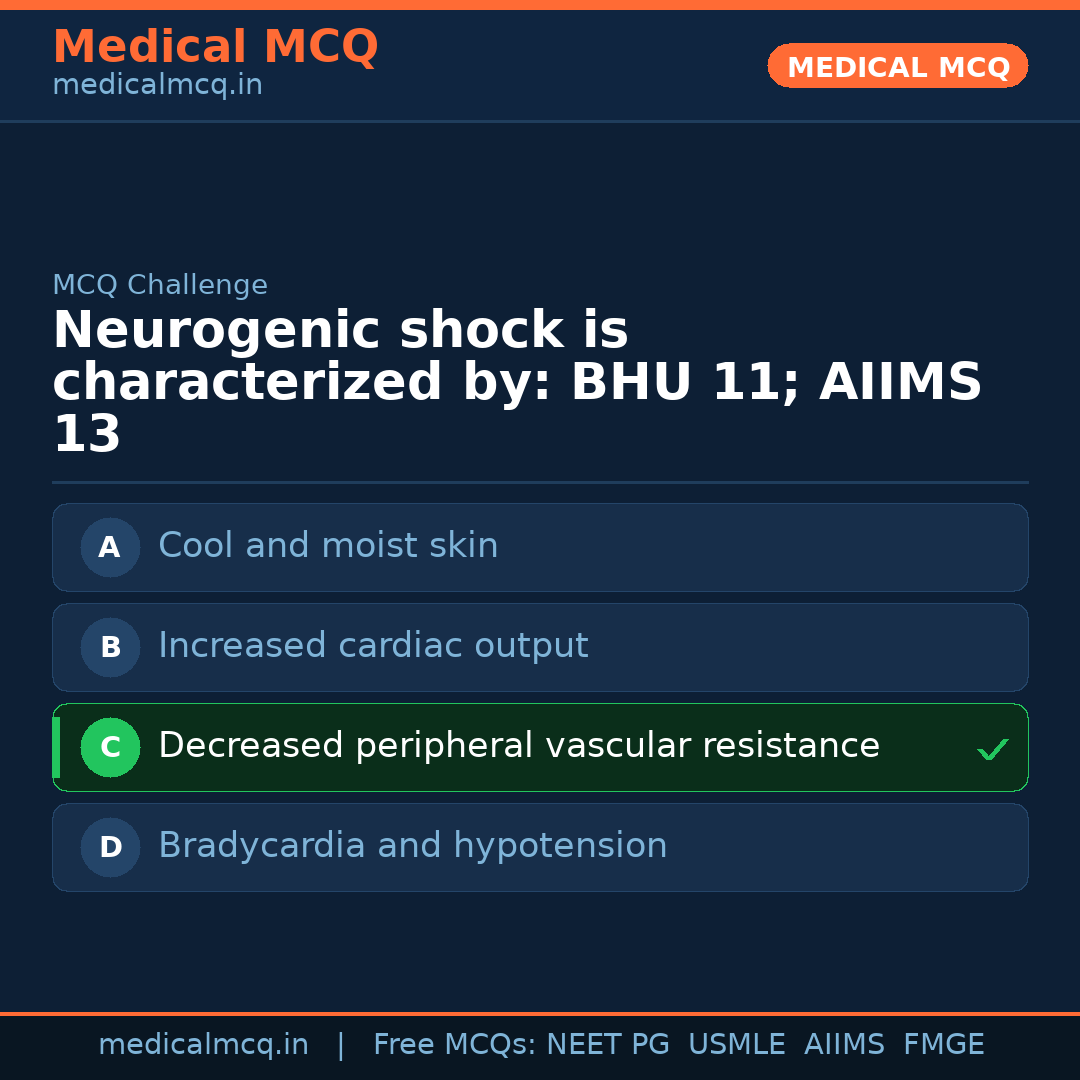
Task: Click the green bar left of option C
Action: (x=56, y=747)
